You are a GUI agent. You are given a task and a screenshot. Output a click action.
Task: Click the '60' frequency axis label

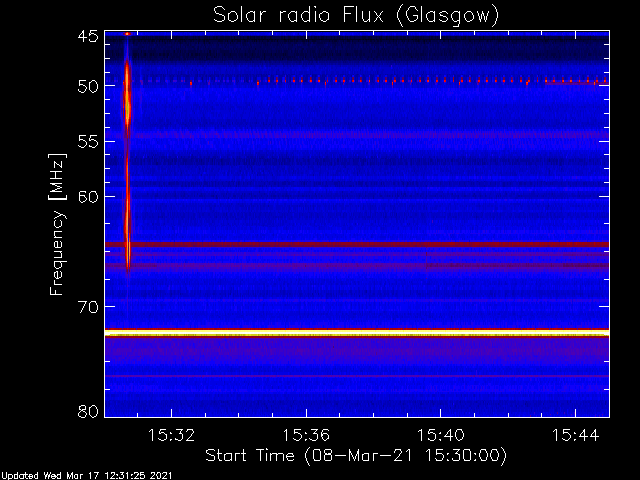pos(88,197)
